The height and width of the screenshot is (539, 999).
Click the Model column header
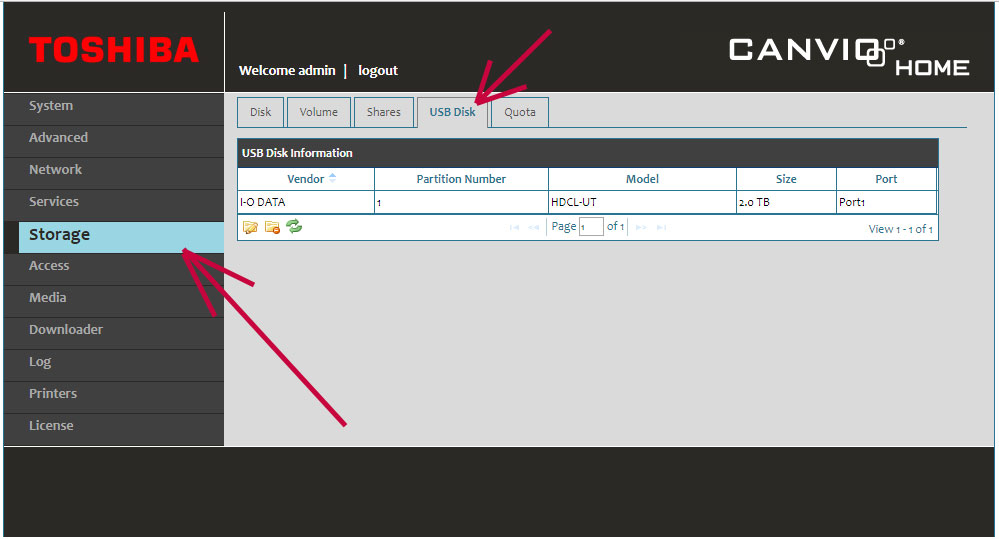tap(642, 179)
